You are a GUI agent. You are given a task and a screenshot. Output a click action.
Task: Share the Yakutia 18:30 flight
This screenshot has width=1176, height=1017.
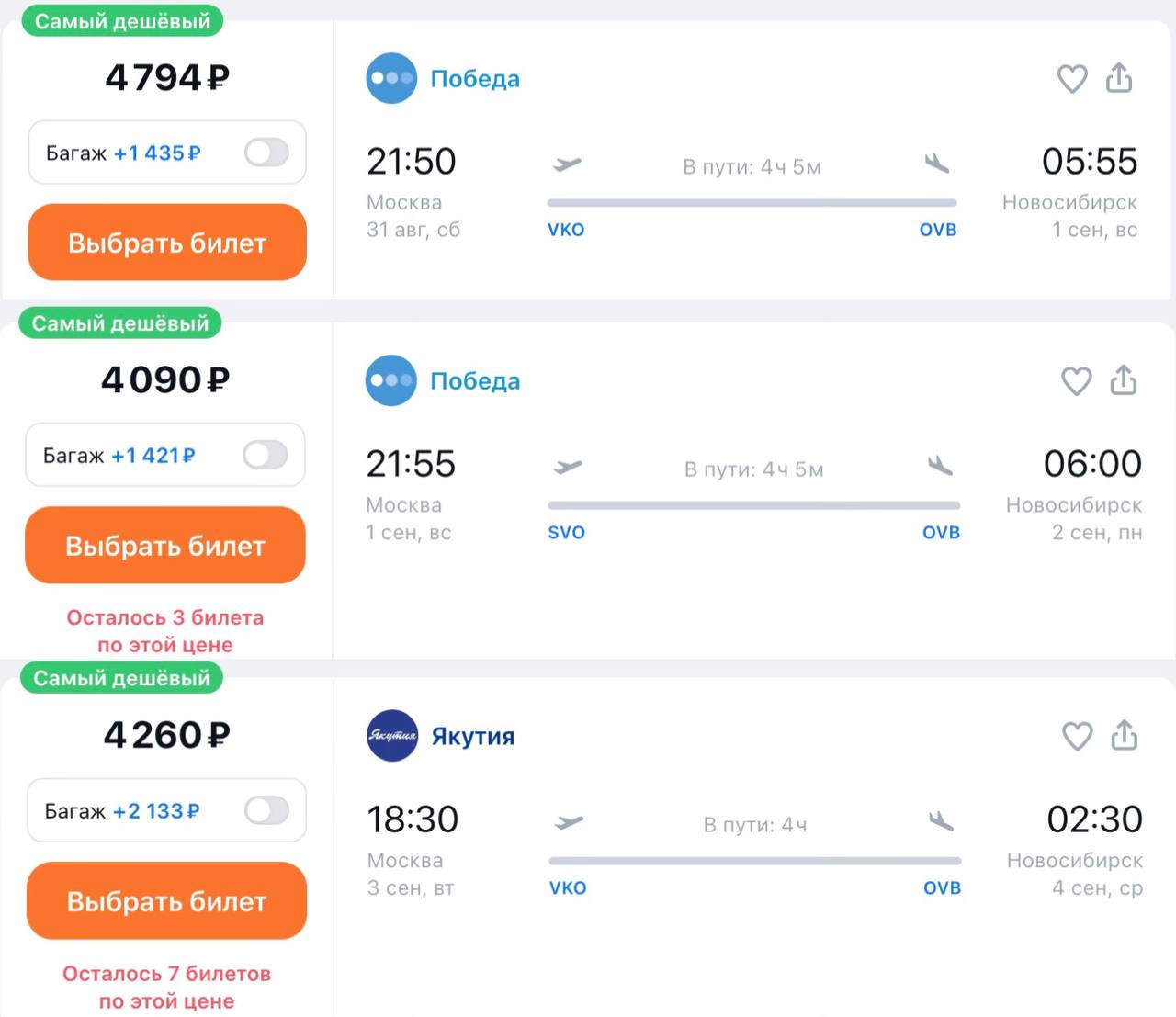pos(1125,735)
